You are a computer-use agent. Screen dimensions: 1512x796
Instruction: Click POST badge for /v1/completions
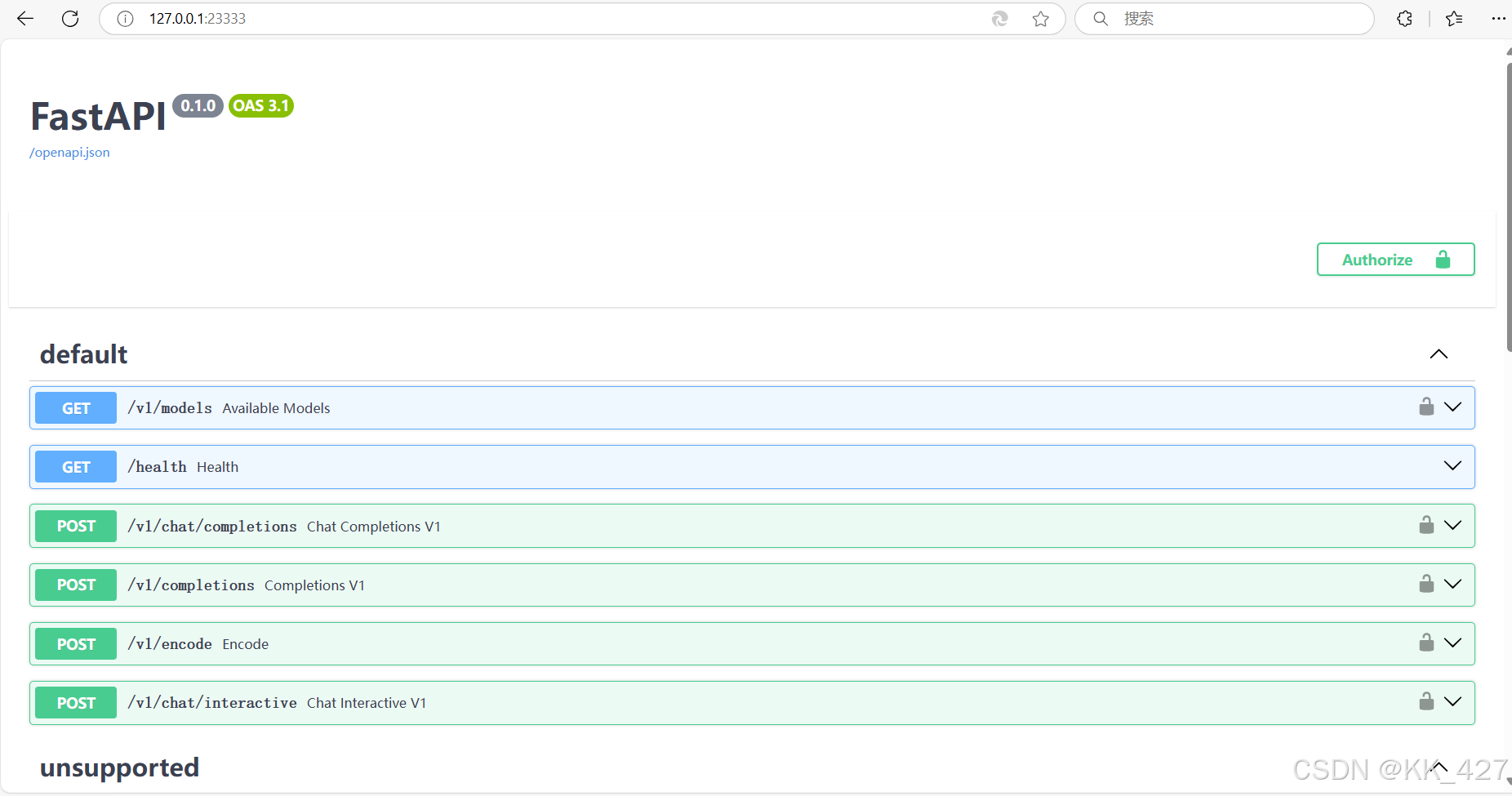click(x=76, y=585)
